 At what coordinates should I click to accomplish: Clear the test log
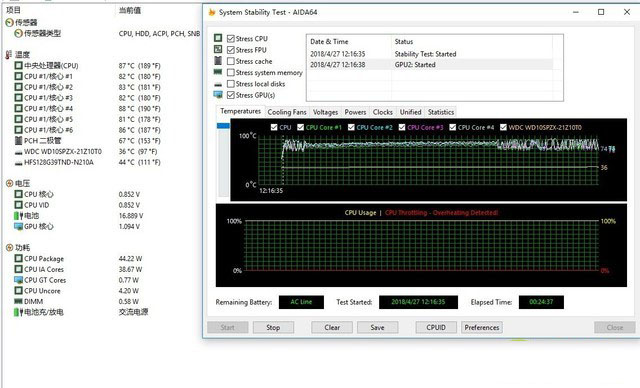coord(332,327)
